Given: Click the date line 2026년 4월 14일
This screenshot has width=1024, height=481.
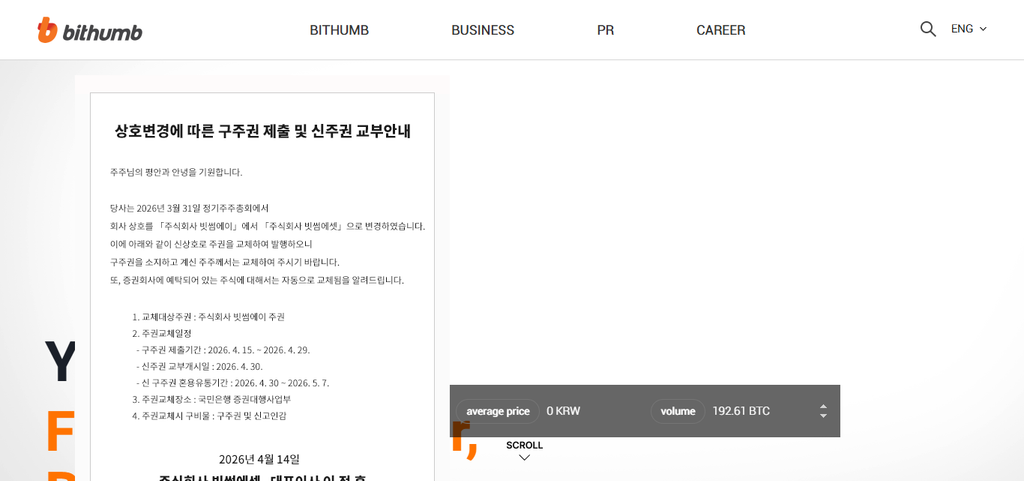Looking at the screenshot, I should [x=259, y=459].
